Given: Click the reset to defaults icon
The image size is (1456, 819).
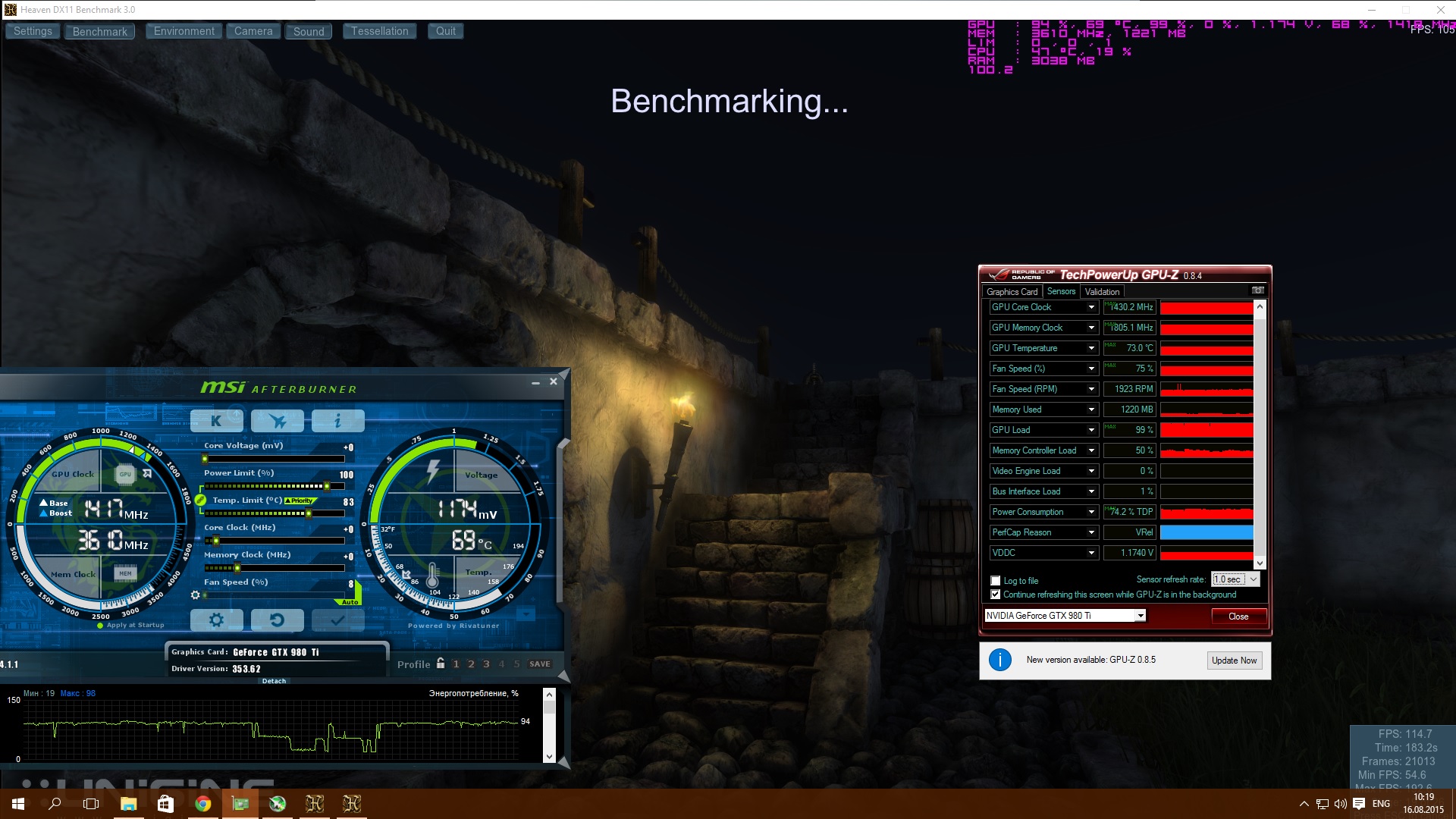Looking at the screenshot, I should [x=277, y=620].
